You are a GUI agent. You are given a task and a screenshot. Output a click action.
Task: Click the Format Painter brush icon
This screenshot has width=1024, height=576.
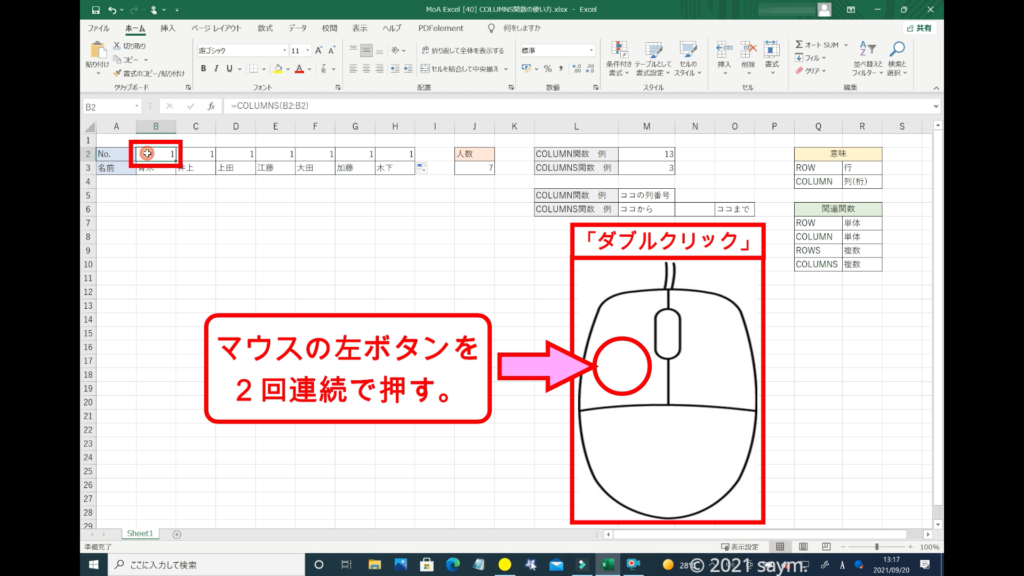tap(118, 73)
